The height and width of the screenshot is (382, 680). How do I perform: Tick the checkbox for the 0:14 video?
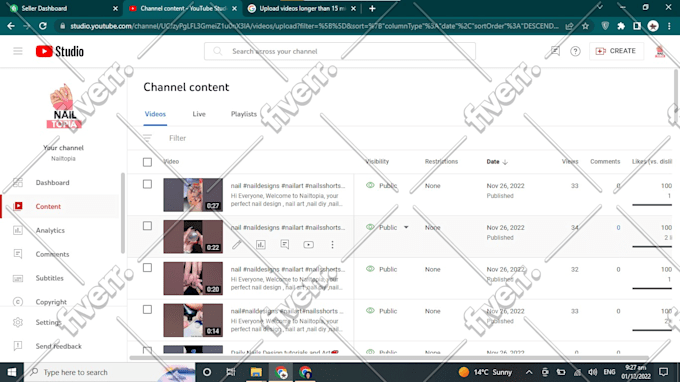click(147, 310)
